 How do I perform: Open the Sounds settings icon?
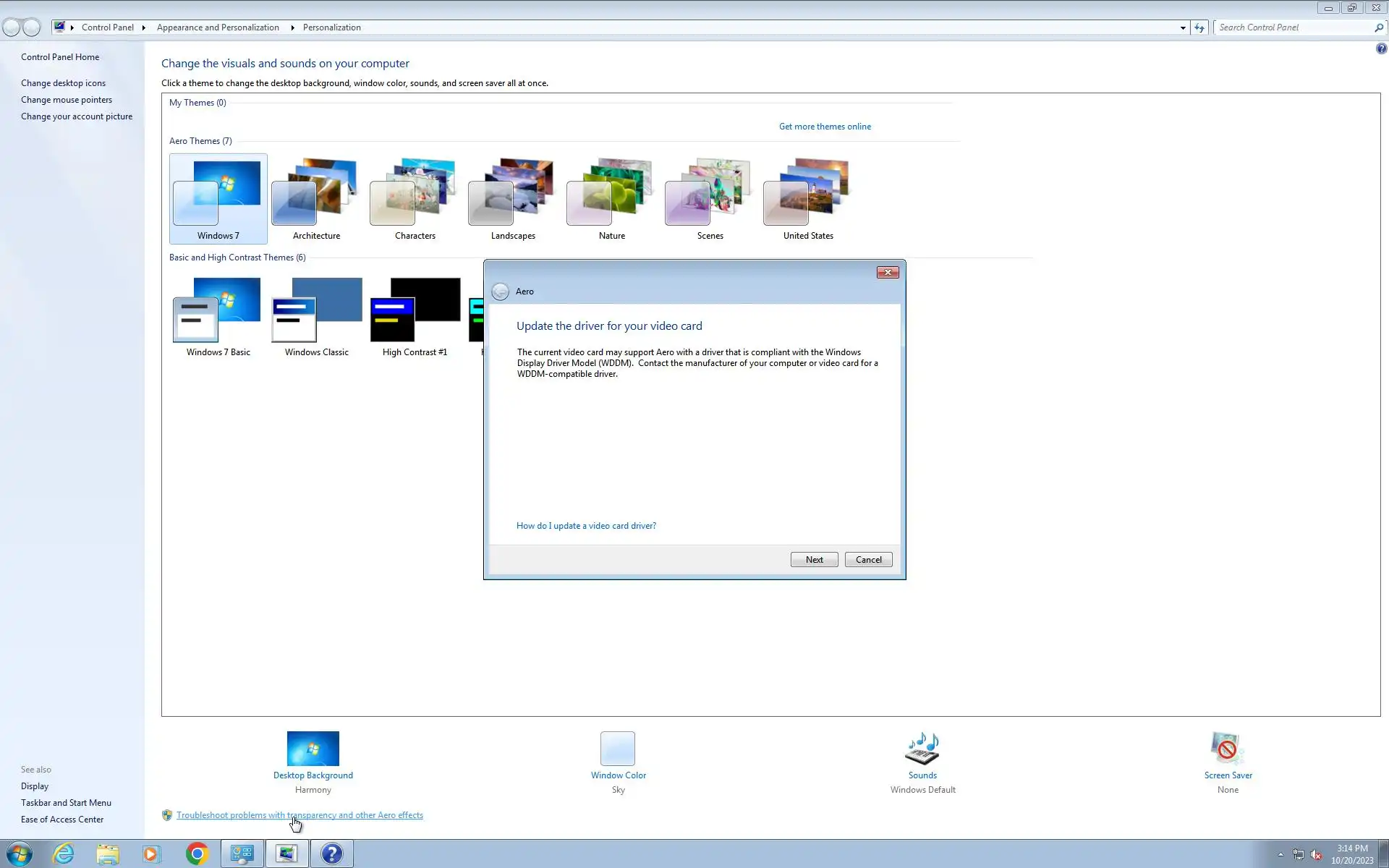(x=922, y=749)
